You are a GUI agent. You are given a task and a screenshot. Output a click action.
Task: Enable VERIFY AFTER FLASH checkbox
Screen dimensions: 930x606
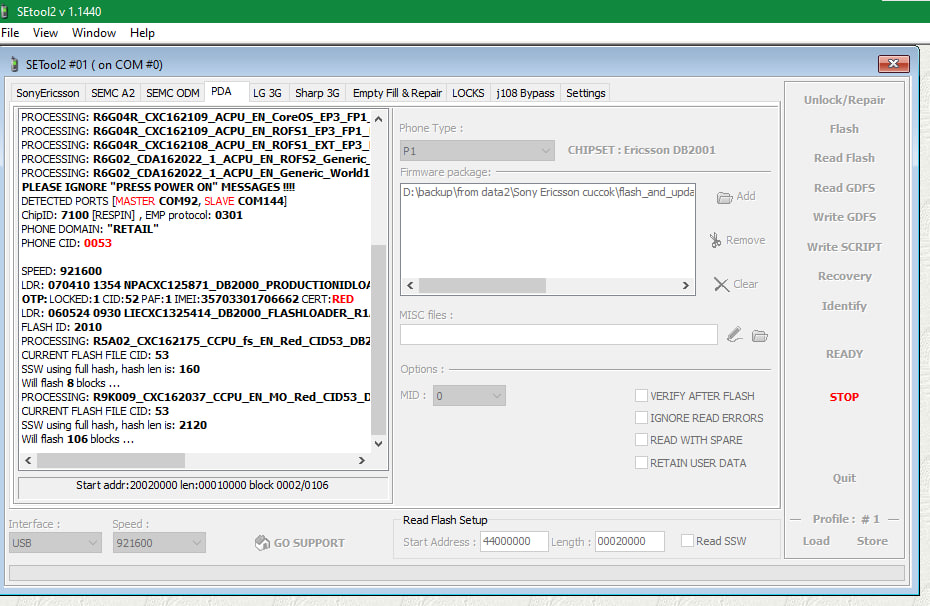pos(641,396)
